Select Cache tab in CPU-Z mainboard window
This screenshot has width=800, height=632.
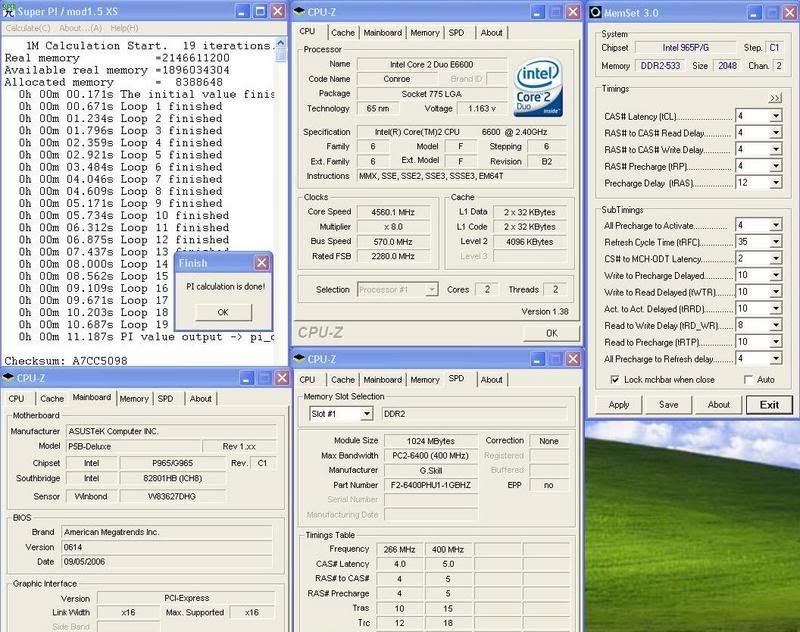click(52, 399)
